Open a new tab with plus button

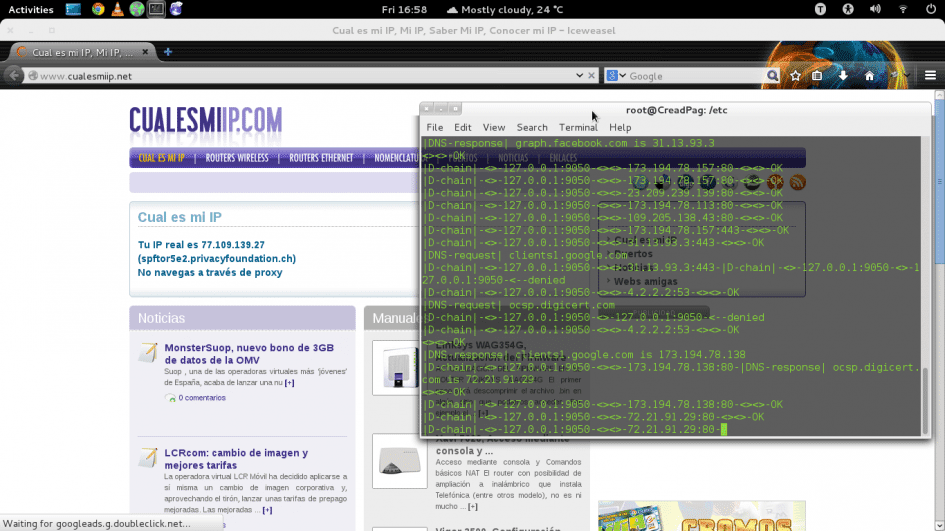pos(168,52)
